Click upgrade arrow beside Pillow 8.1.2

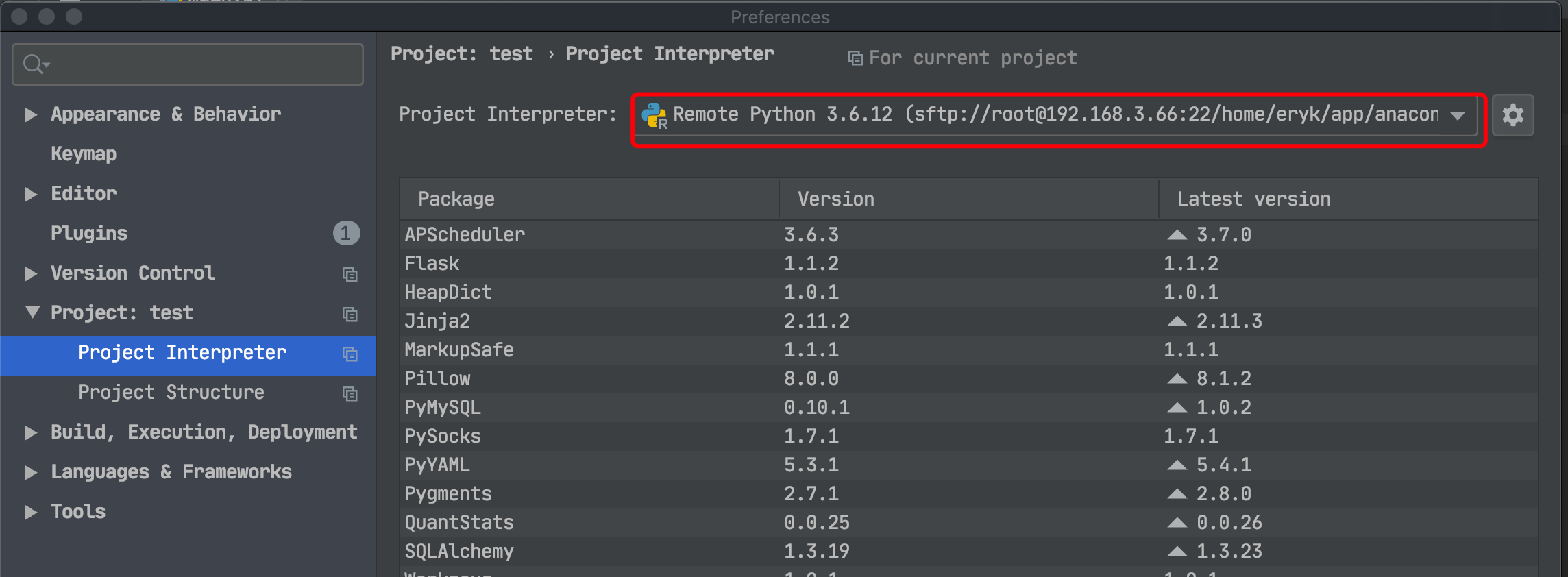point(1177,379)
